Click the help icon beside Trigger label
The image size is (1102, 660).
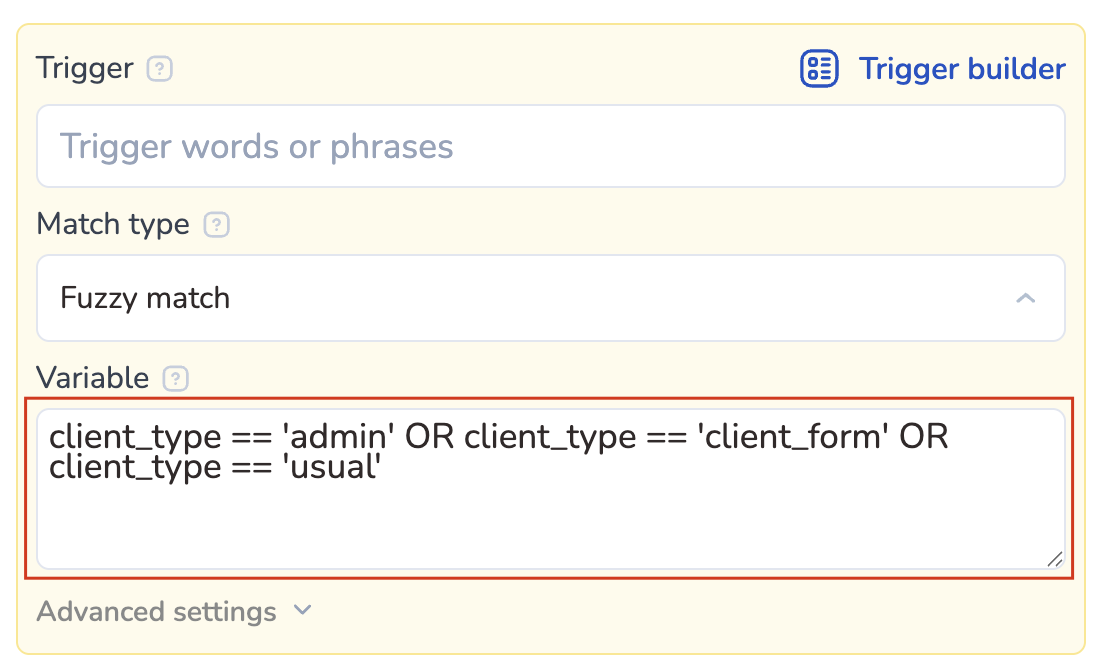(160, 70)
